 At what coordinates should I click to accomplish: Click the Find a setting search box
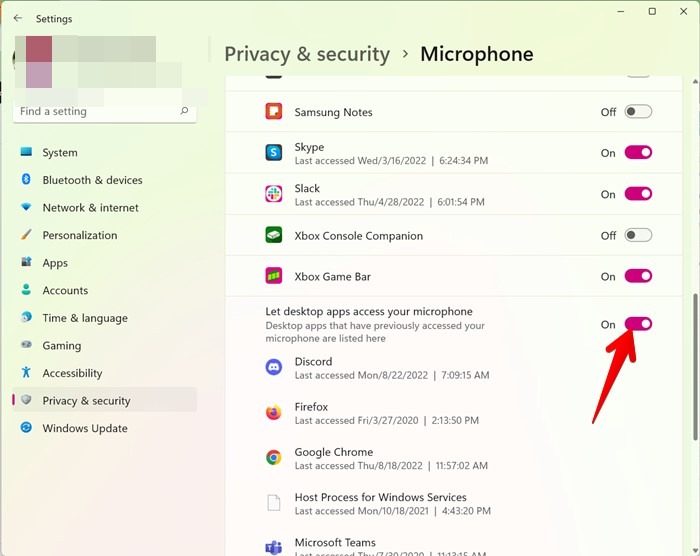[x=97, y=111]
